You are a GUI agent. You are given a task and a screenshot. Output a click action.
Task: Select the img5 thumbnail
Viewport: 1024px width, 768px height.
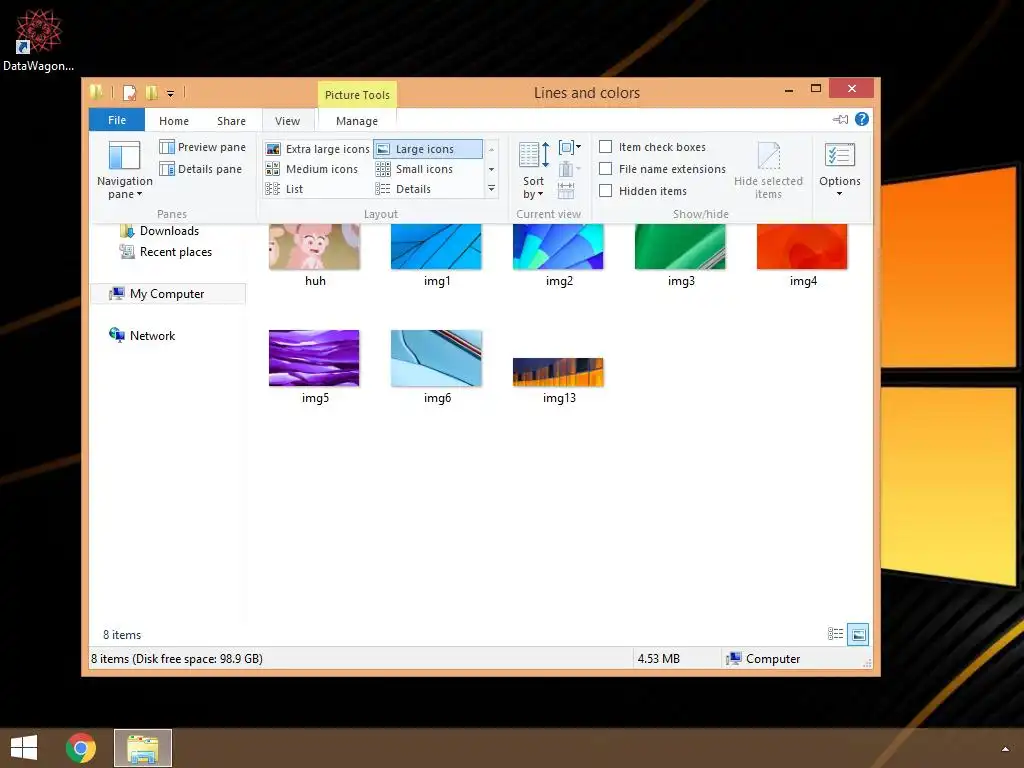(x=314, y=358)
